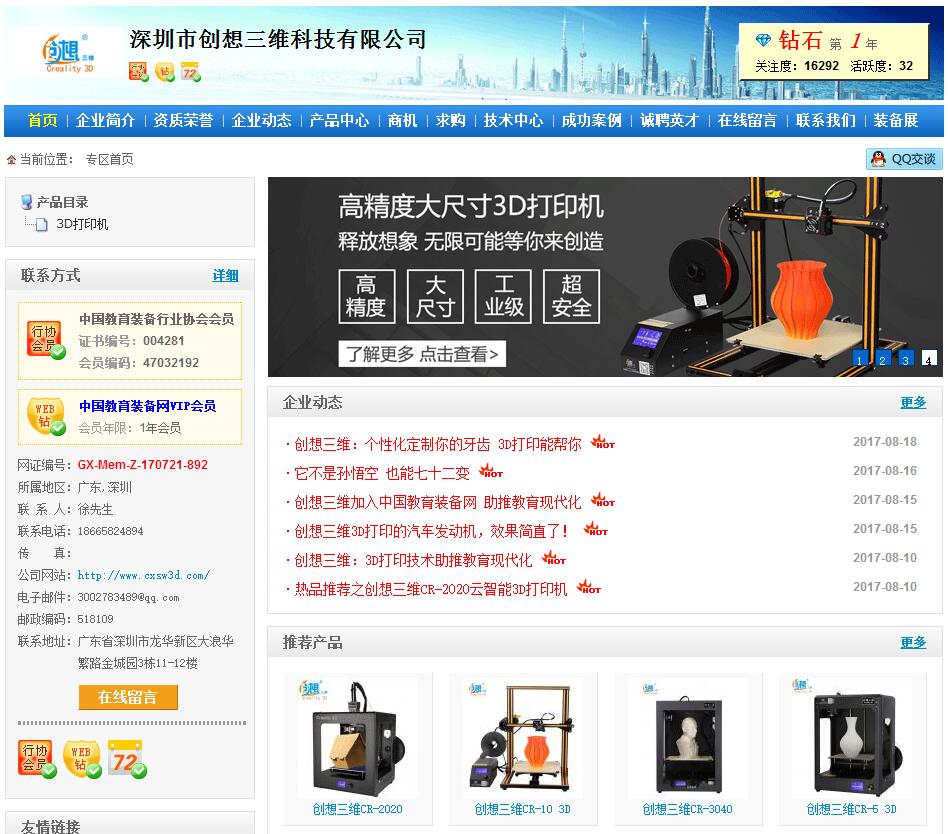The width and height of the screenshot is (948, 834).
Task: Click the QQ交谈 button
Action: (904, 159)
